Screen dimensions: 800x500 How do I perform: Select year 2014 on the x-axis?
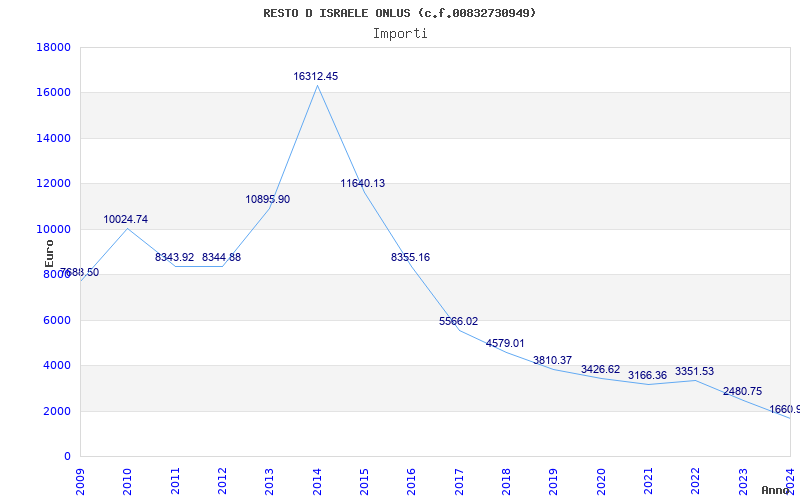(x=317, y=482)
